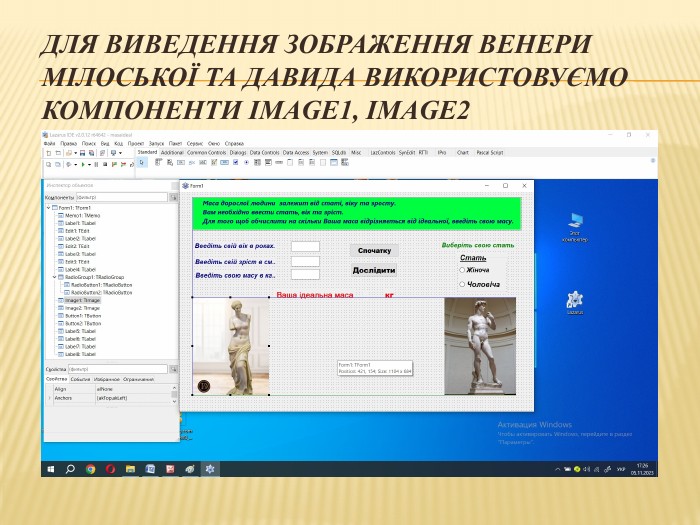Open the Запуск menu
The height and width of the screenshot is (525, 700).
coord(157,144)
